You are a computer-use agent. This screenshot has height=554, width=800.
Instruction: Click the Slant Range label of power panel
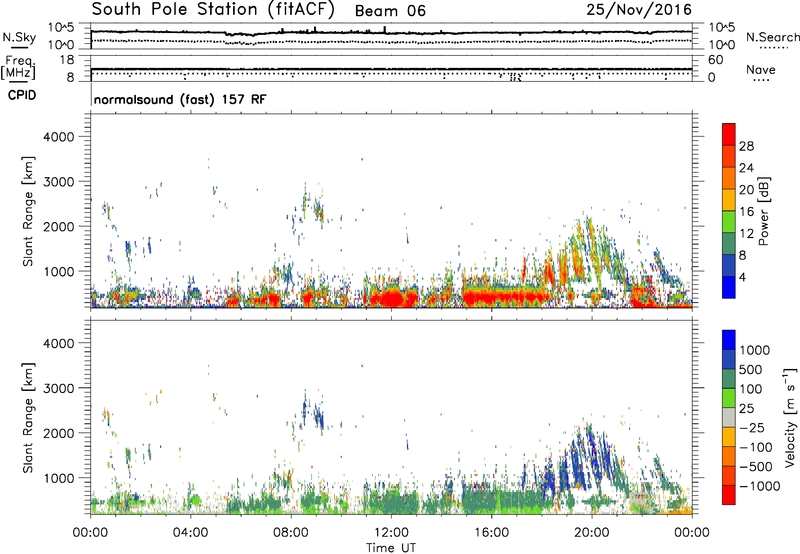(x=28, y=211)
